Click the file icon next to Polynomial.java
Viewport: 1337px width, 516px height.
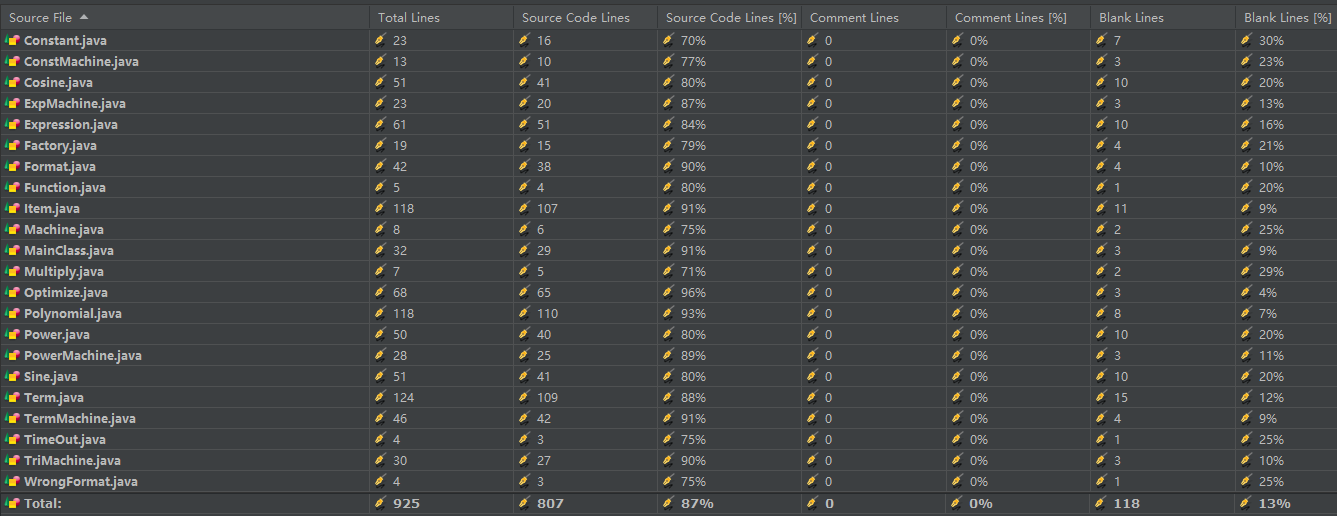(x=13, y=313)
